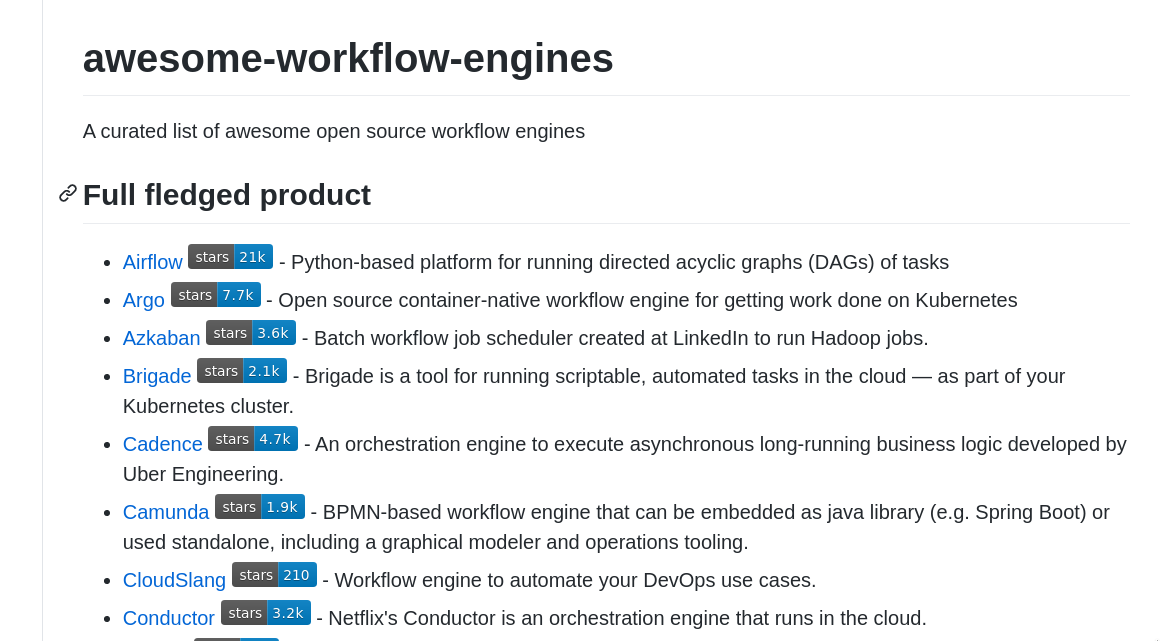Image resolution: width=1160 pixels, height=641 pixels.
Task: Click the BPMN-based workflow engine description text
Action: [x=616, y=527]
